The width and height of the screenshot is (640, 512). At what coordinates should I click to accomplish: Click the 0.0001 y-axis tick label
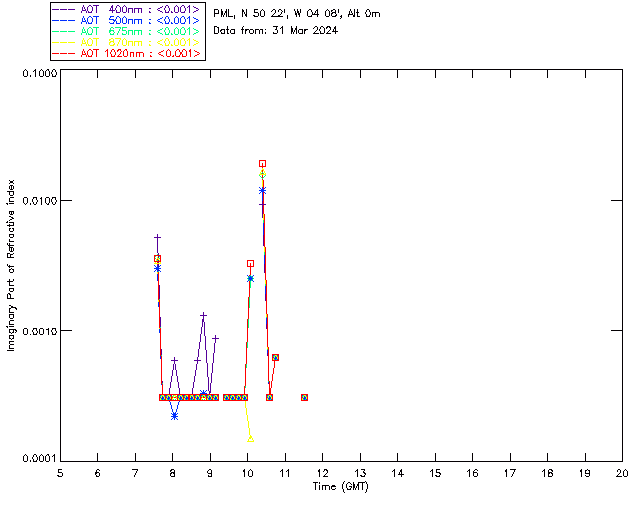[40, 459]
